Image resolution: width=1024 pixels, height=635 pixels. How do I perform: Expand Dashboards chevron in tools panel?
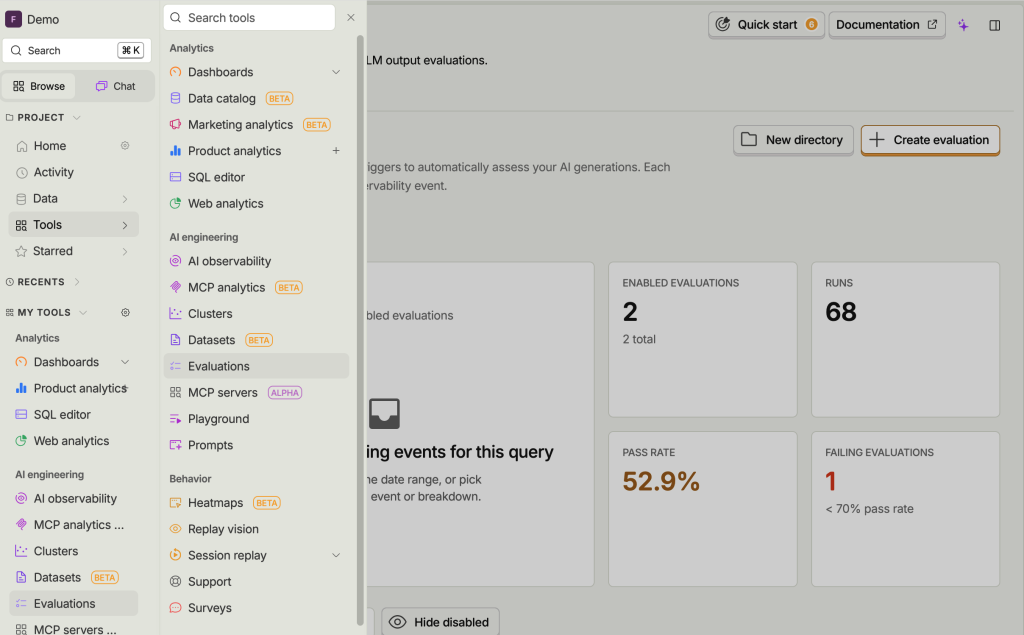[x=336, y=72]
